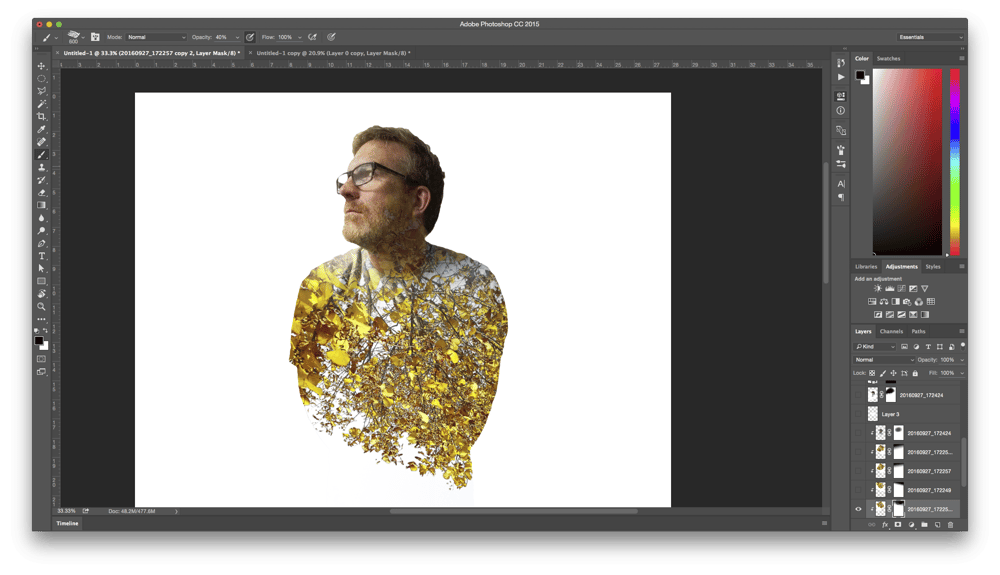Screen dimensions: 1000x575
Task: Open the Paragraph panel icon
Action: pos(841,198)
